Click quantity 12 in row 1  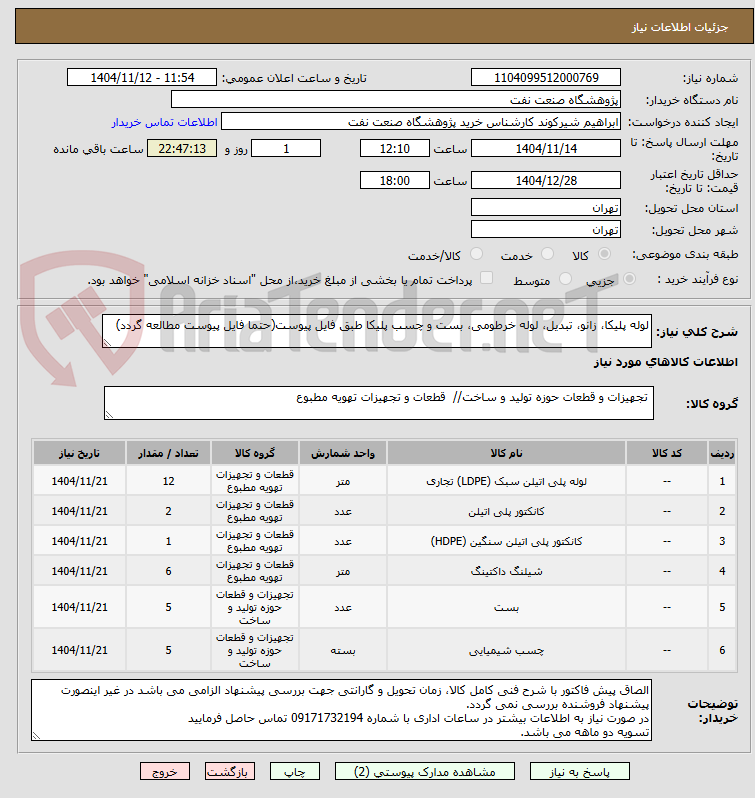(x=168, y=481)
